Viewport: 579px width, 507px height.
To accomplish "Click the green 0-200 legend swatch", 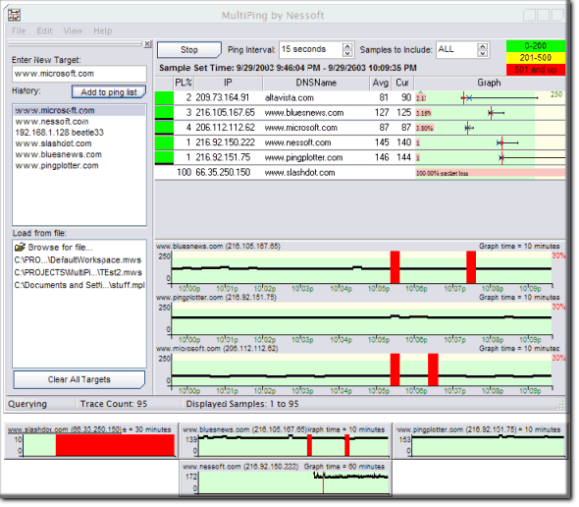I will pyautogui.click(x=535, y=46).
